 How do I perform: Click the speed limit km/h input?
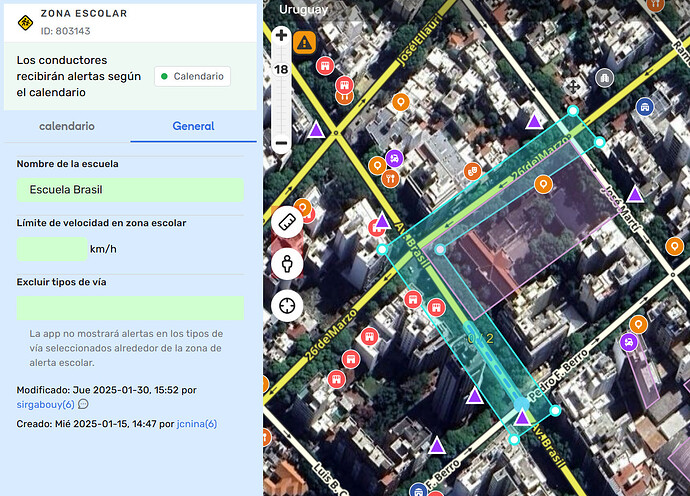tap(52, 249)
